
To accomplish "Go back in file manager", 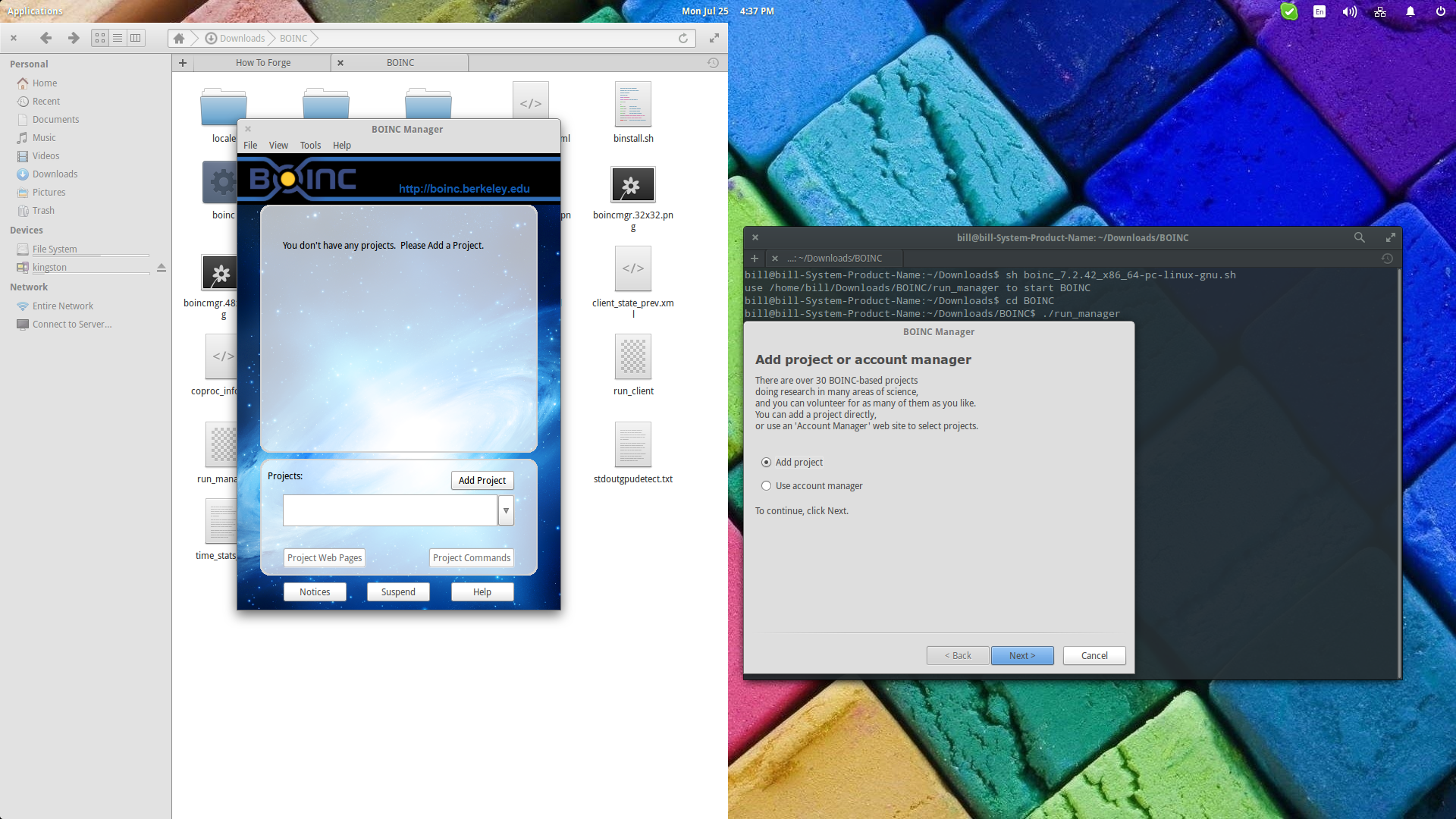I will [46, 38].
